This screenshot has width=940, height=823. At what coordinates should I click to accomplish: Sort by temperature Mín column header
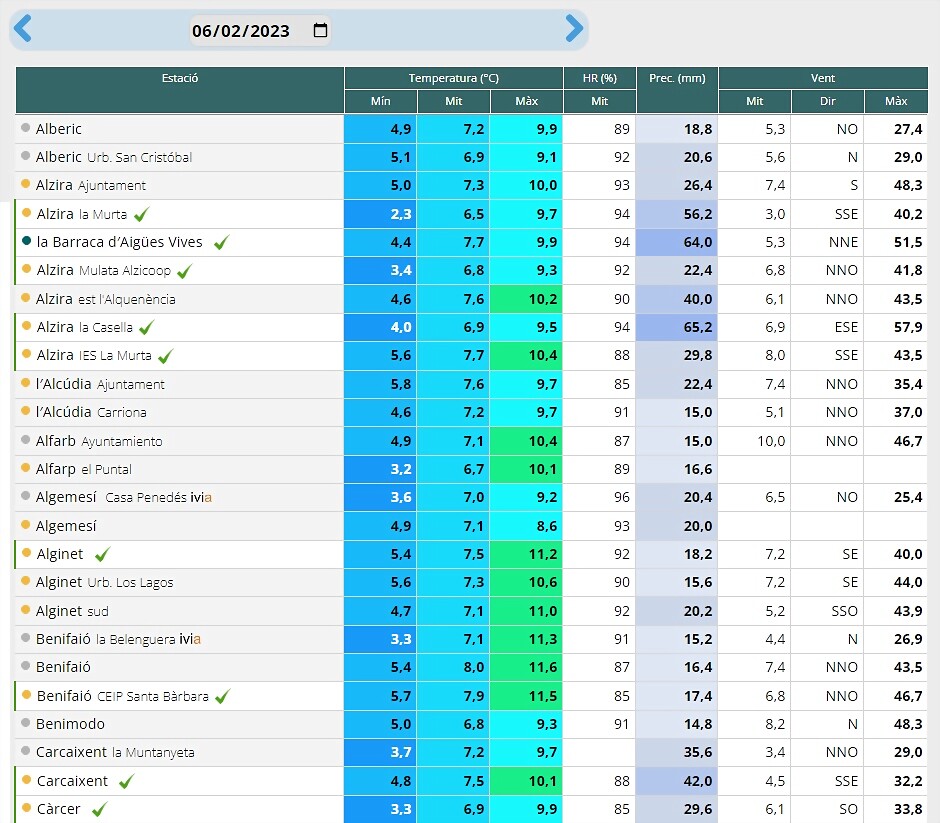click(x=381, y=101)
